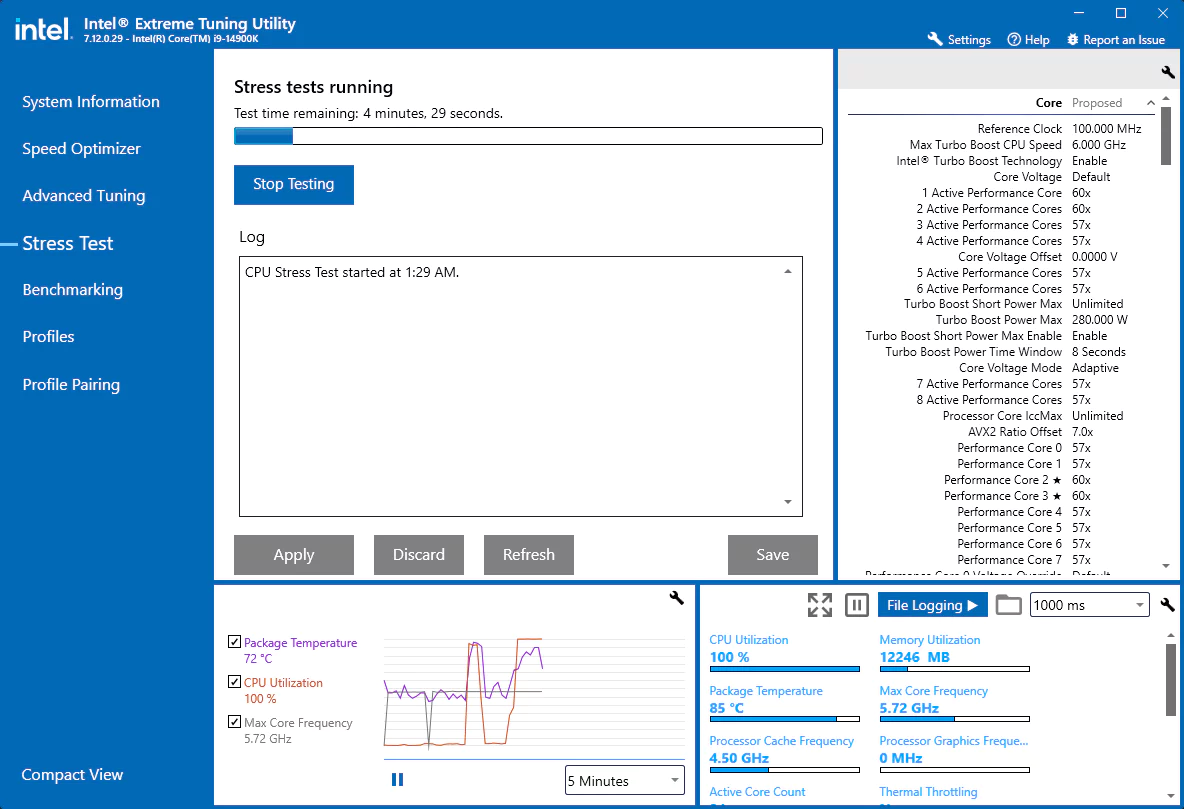Viewport: 1184px width, 809px height.
Task: Pause the system monitor readings
Action: pyautogui.click(x=856, y=605)
